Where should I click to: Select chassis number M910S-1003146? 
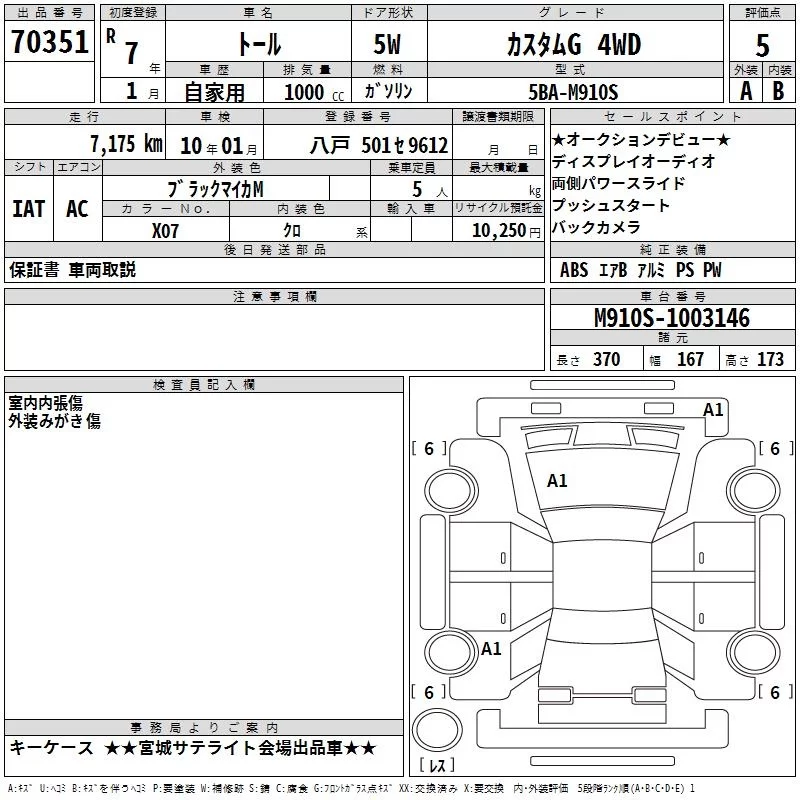click(672, 318)
